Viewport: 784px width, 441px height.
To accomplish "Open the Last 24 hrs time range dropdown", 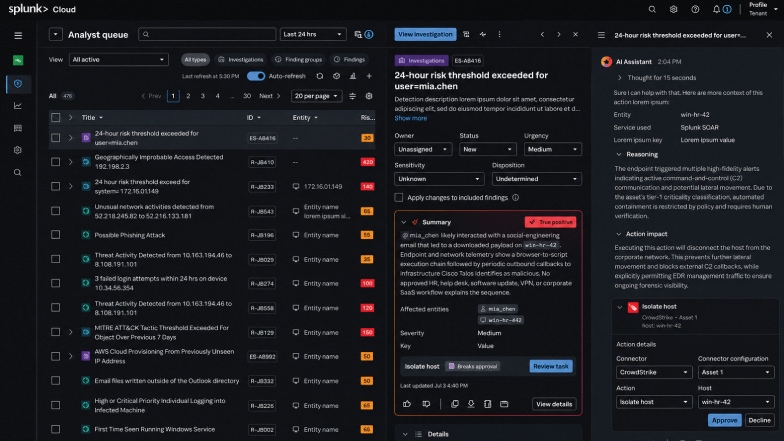I will 312,34.
